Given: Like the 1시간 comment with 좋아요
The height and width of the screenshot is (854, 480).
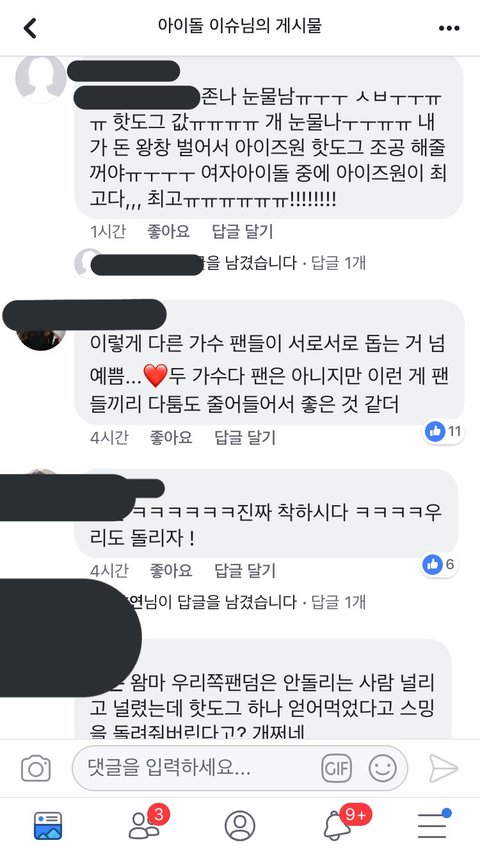Looking at the screenshot, I should (x=168, y=231).
